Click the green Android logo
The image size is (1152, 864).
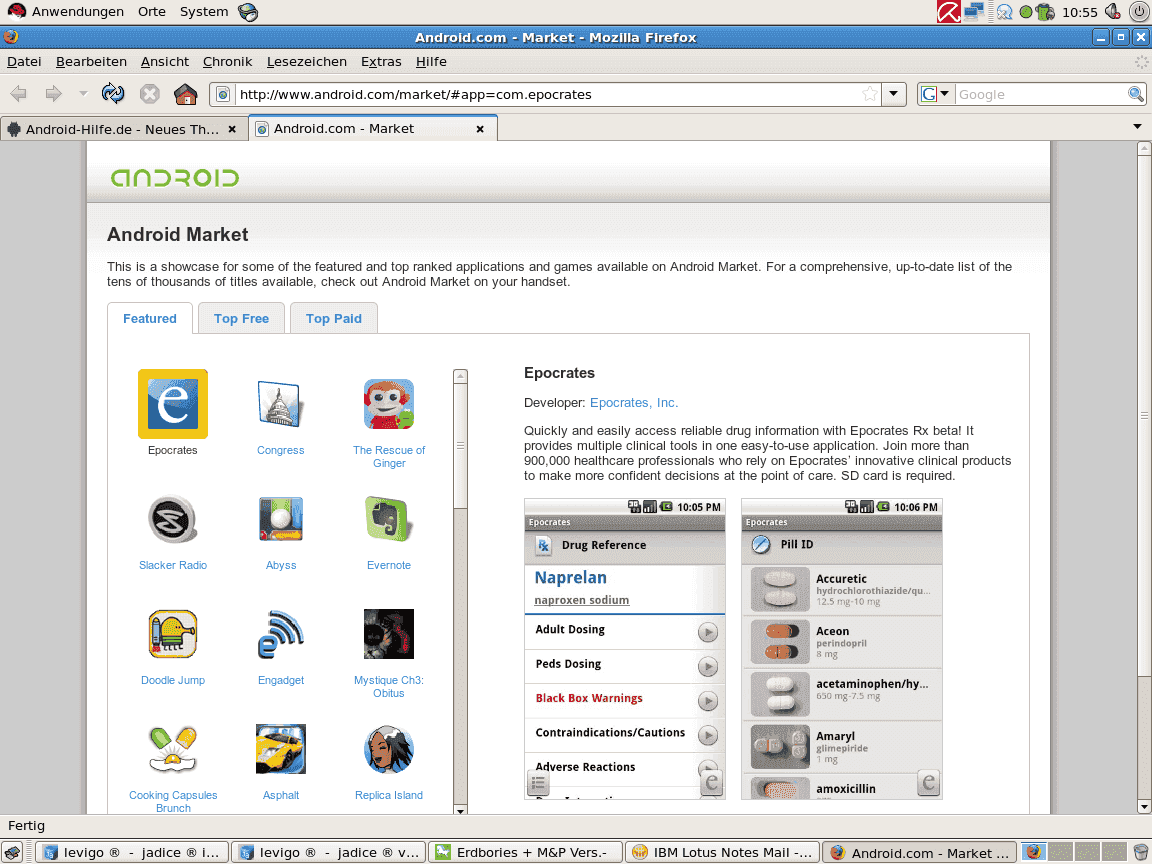[x=175, y=178]
